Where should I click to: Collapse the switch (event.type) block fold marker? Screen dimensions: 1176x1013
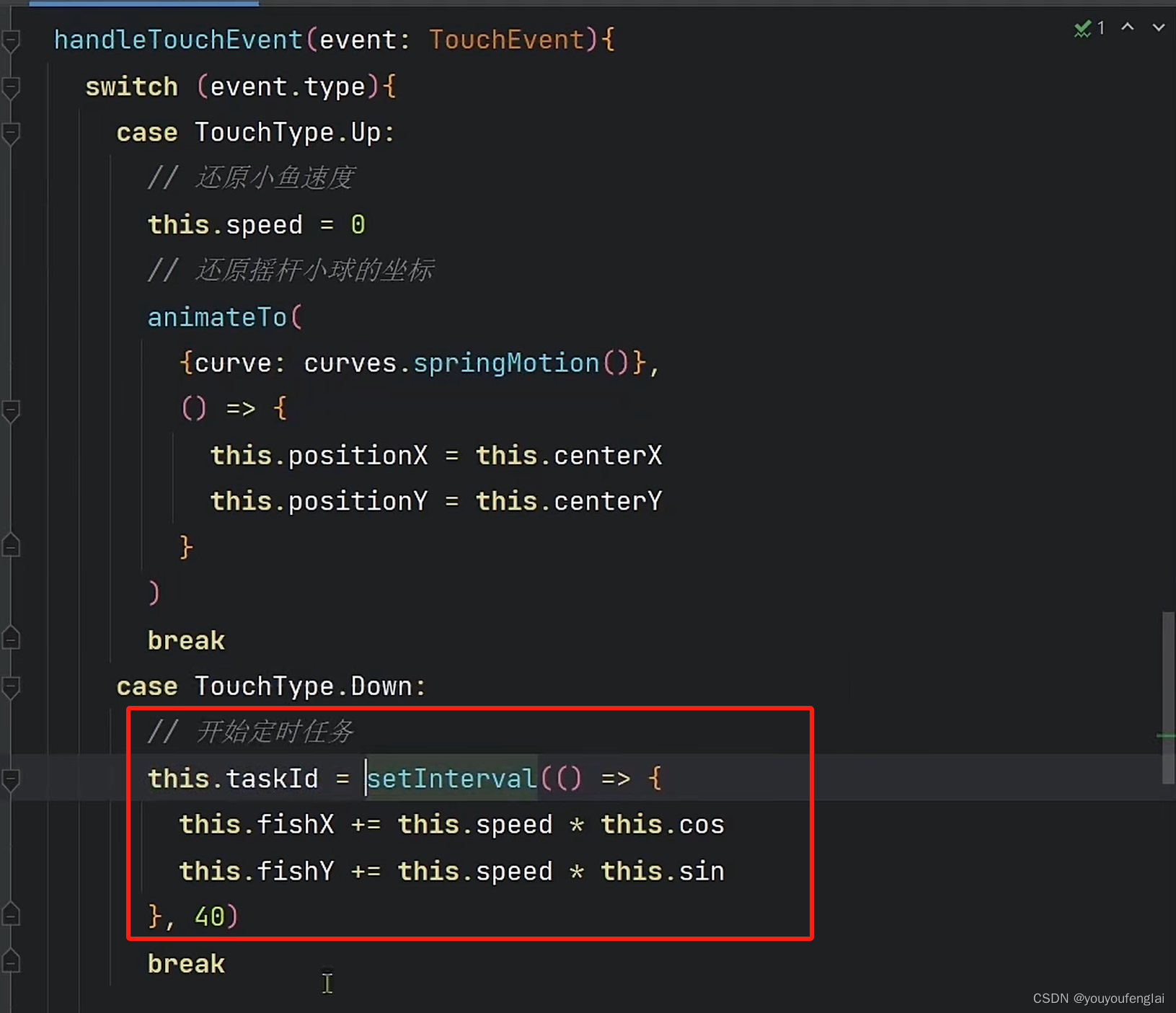(11, 88)
